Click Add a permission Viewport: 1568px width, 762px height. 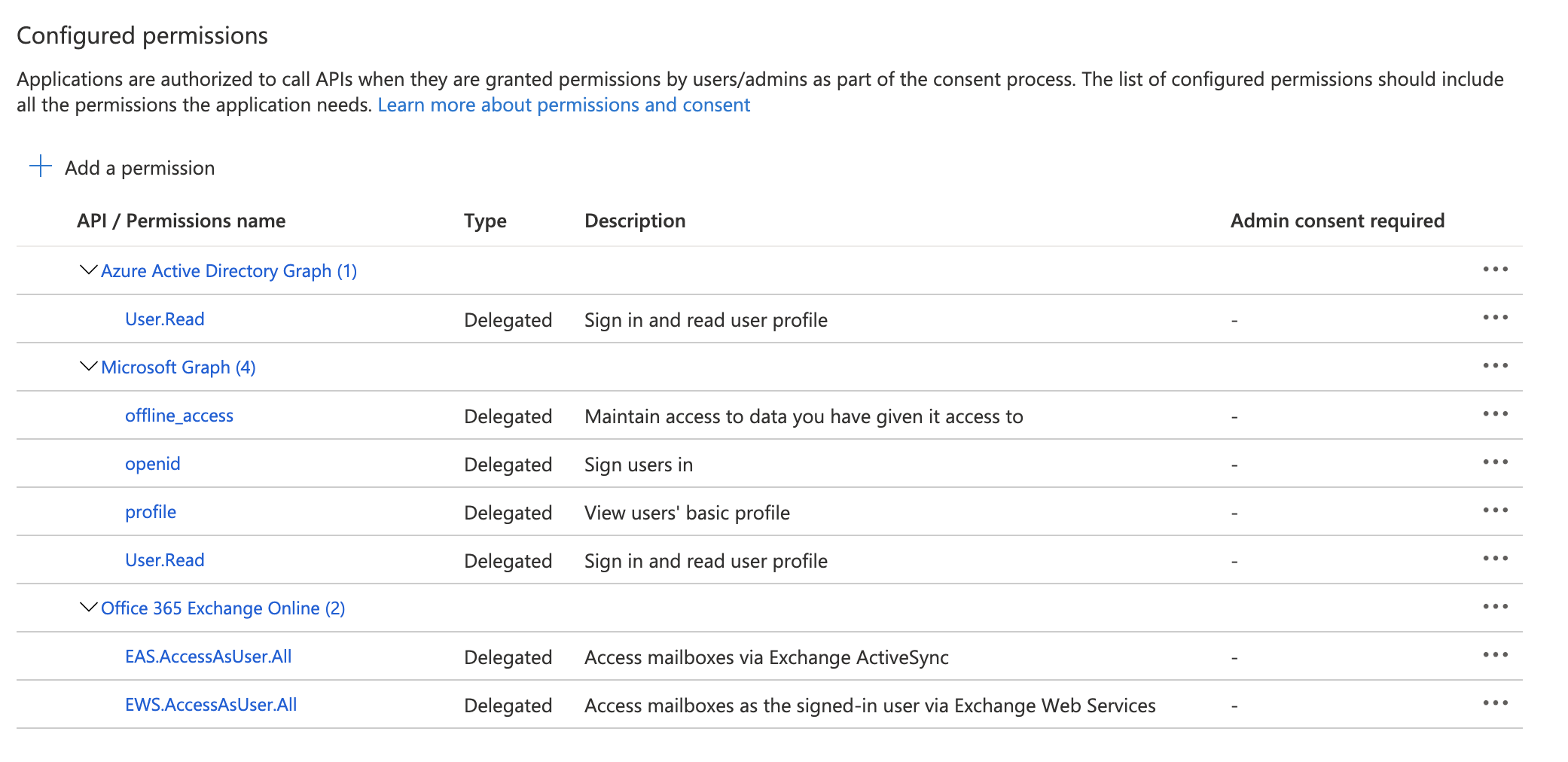140,167
